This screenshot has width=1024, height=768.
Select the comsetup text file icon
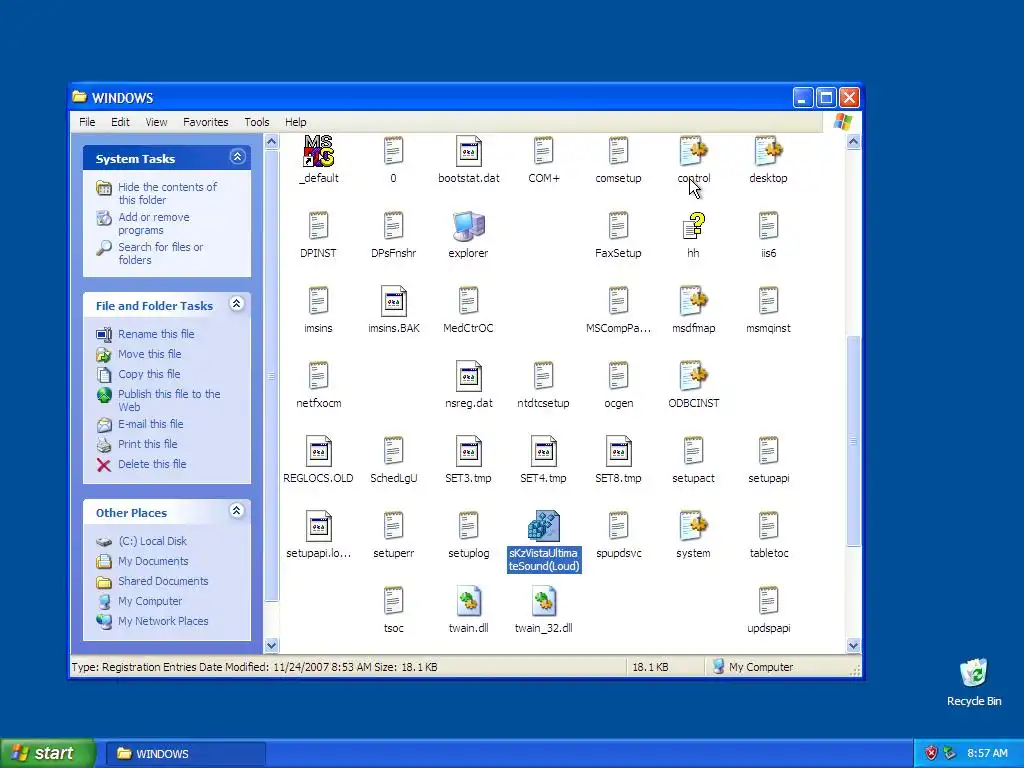point(618,151)
